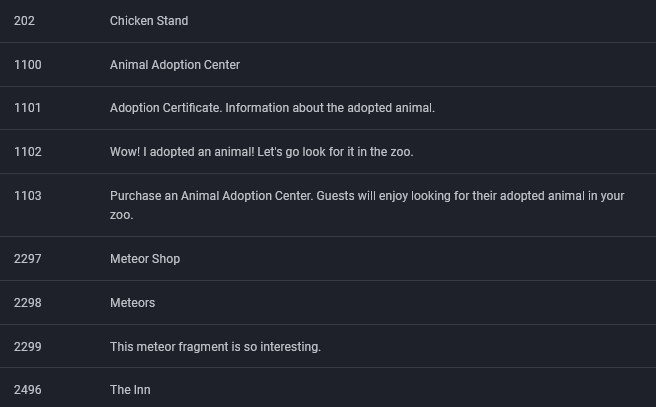Click the ID cell 1101
The width and height of the screenshot is (656, 407).
pos(28,108)
